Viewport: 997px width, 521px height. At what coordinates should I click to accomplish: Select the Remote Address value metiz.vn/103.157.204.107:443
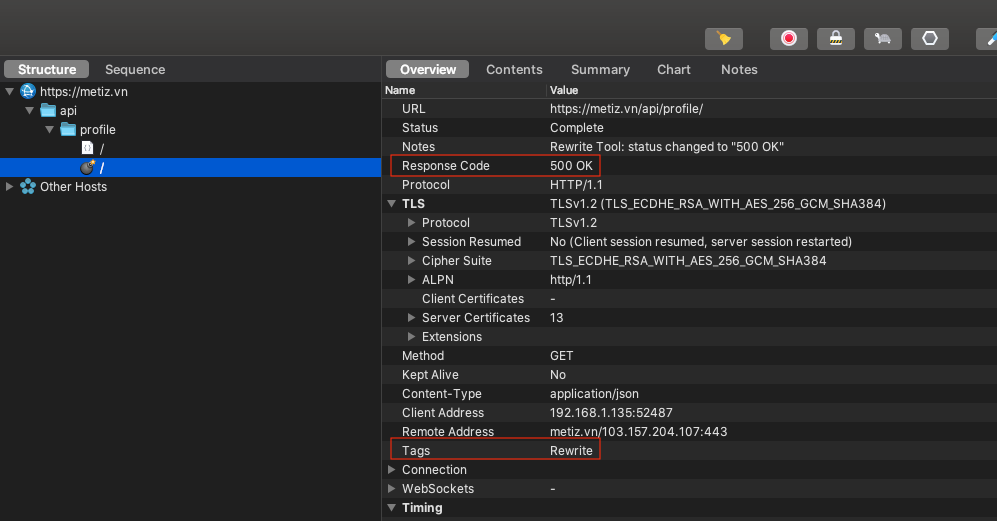click(638, 432)
